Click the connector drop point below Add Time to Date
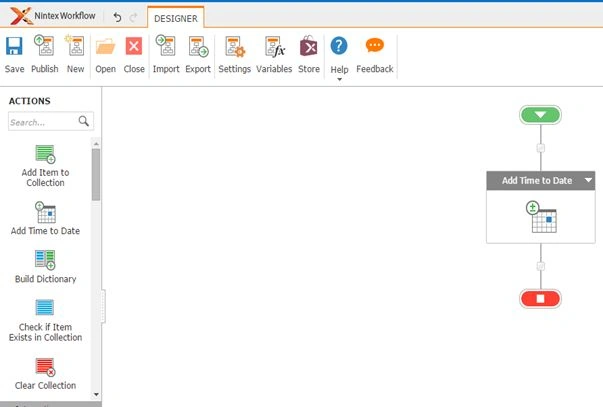 click(x=540, y=266)
